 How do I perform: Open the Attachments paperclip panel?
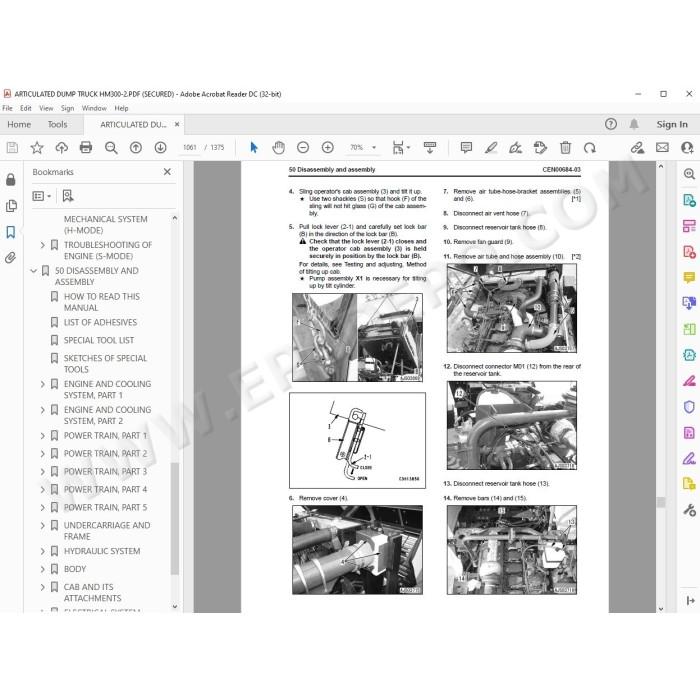(11, 258)
